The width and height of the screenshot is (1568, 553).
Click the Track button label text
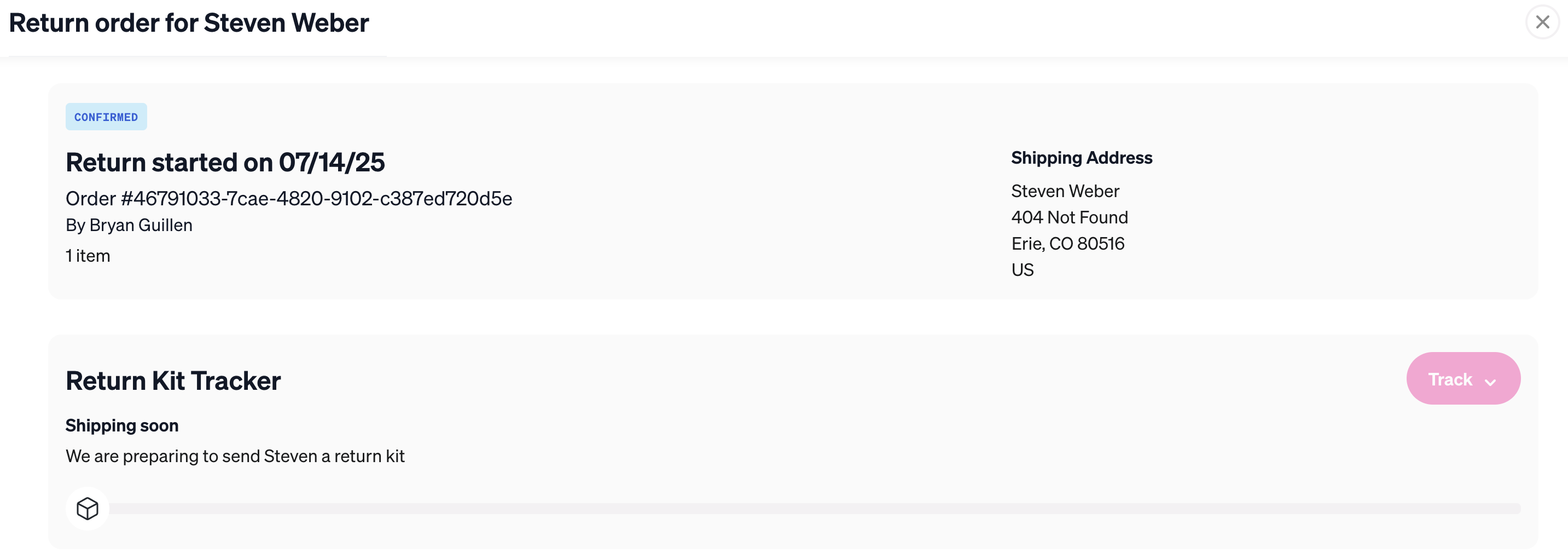point(1450,379)
